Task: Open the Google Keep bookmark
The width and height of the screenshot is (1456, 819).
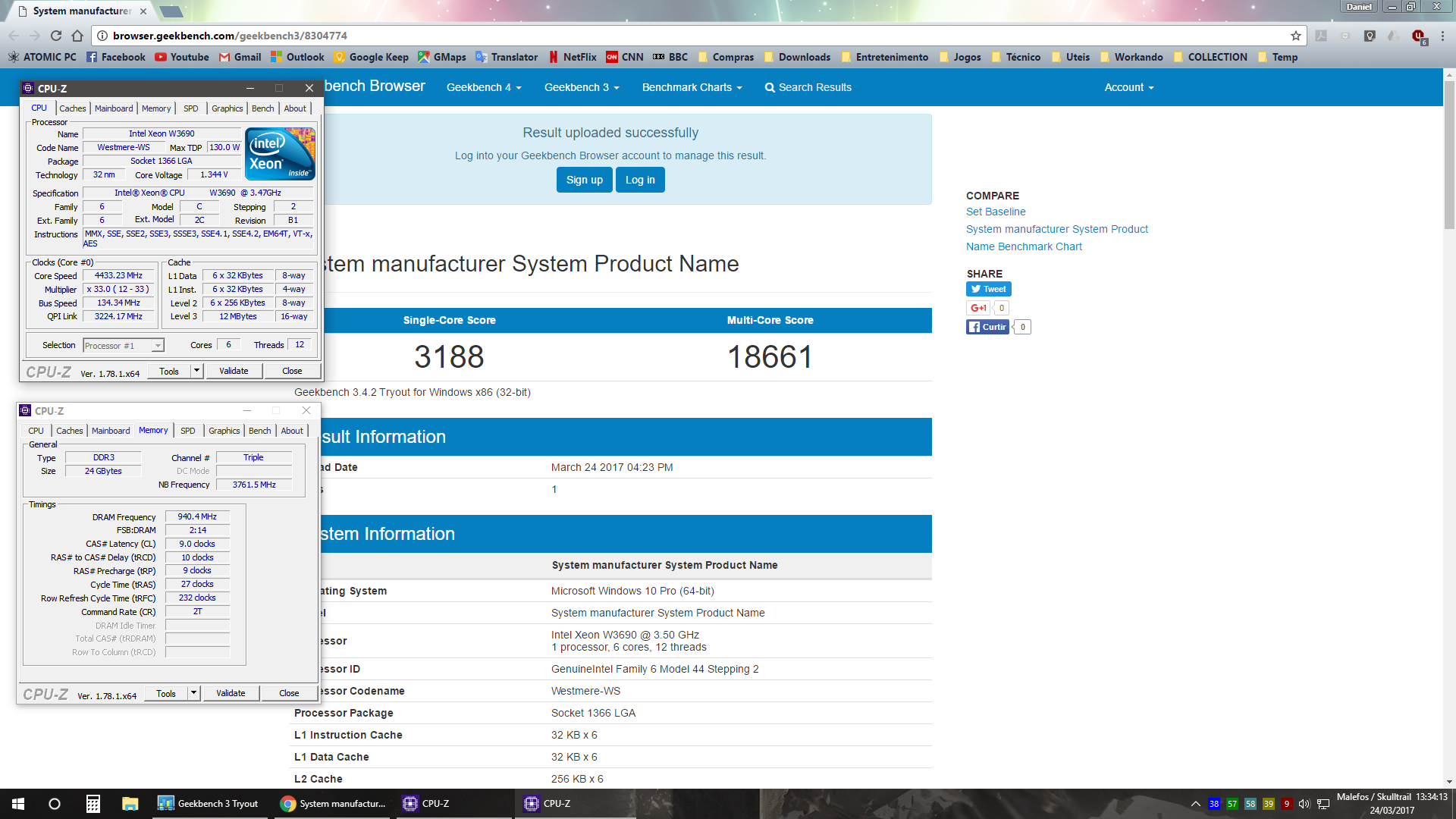Action: coord(371,57)
